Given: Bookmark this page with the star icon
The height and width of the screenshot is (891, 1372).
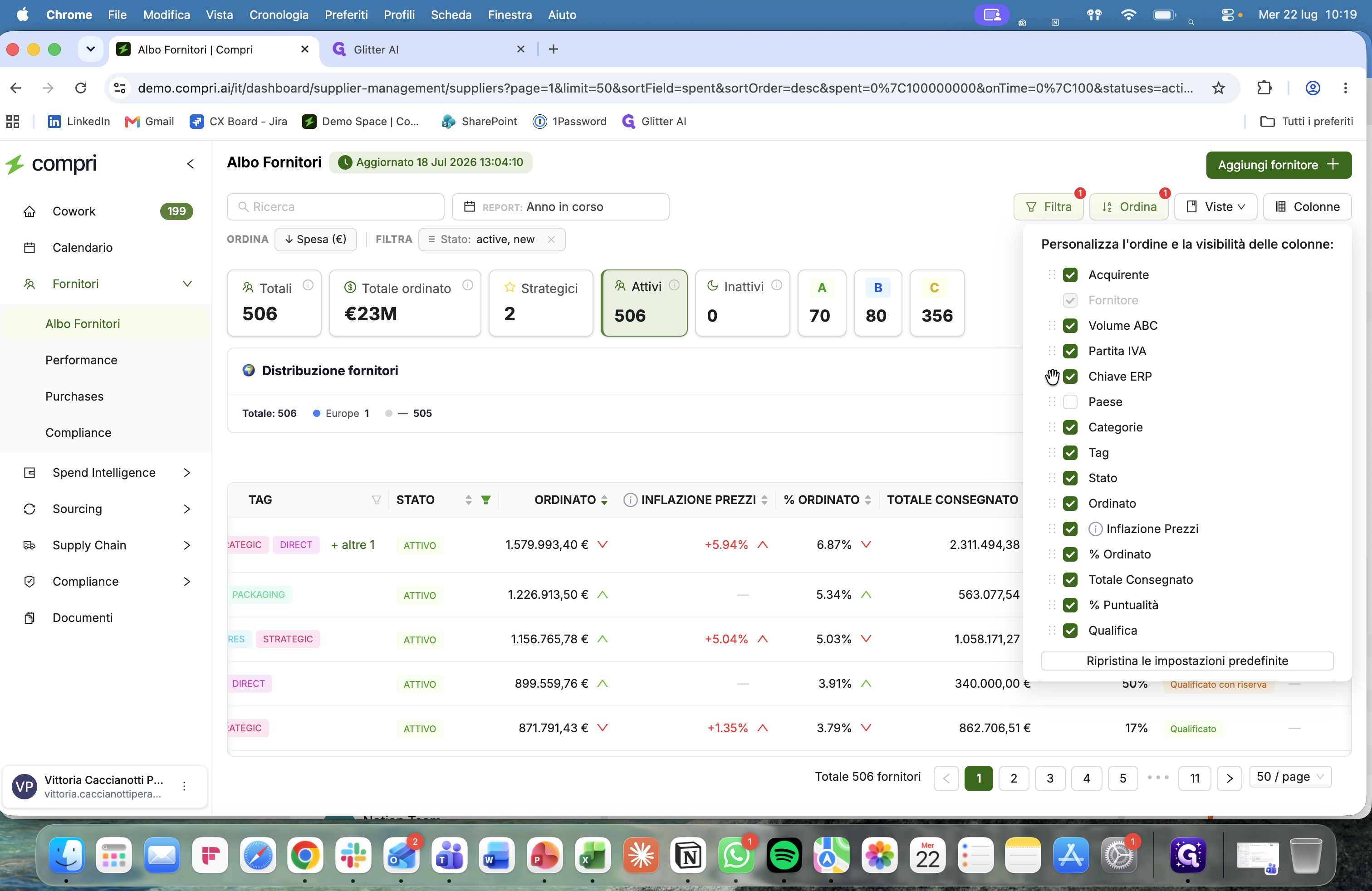Looking at the screenshot, I should [1218, 88].
